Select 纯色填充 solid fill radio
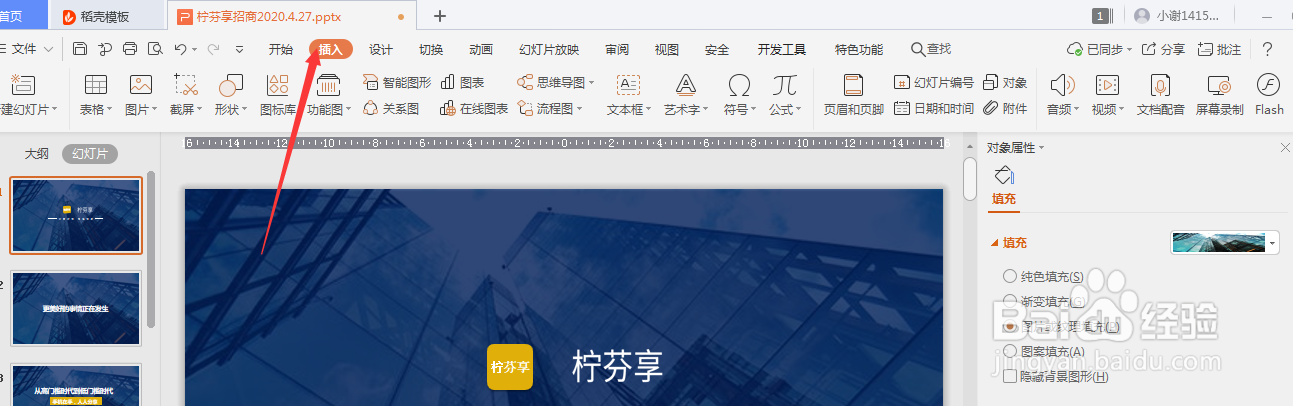This screenshot has height=406, width=1293. pyautogui.click(x=1010, y=276)
